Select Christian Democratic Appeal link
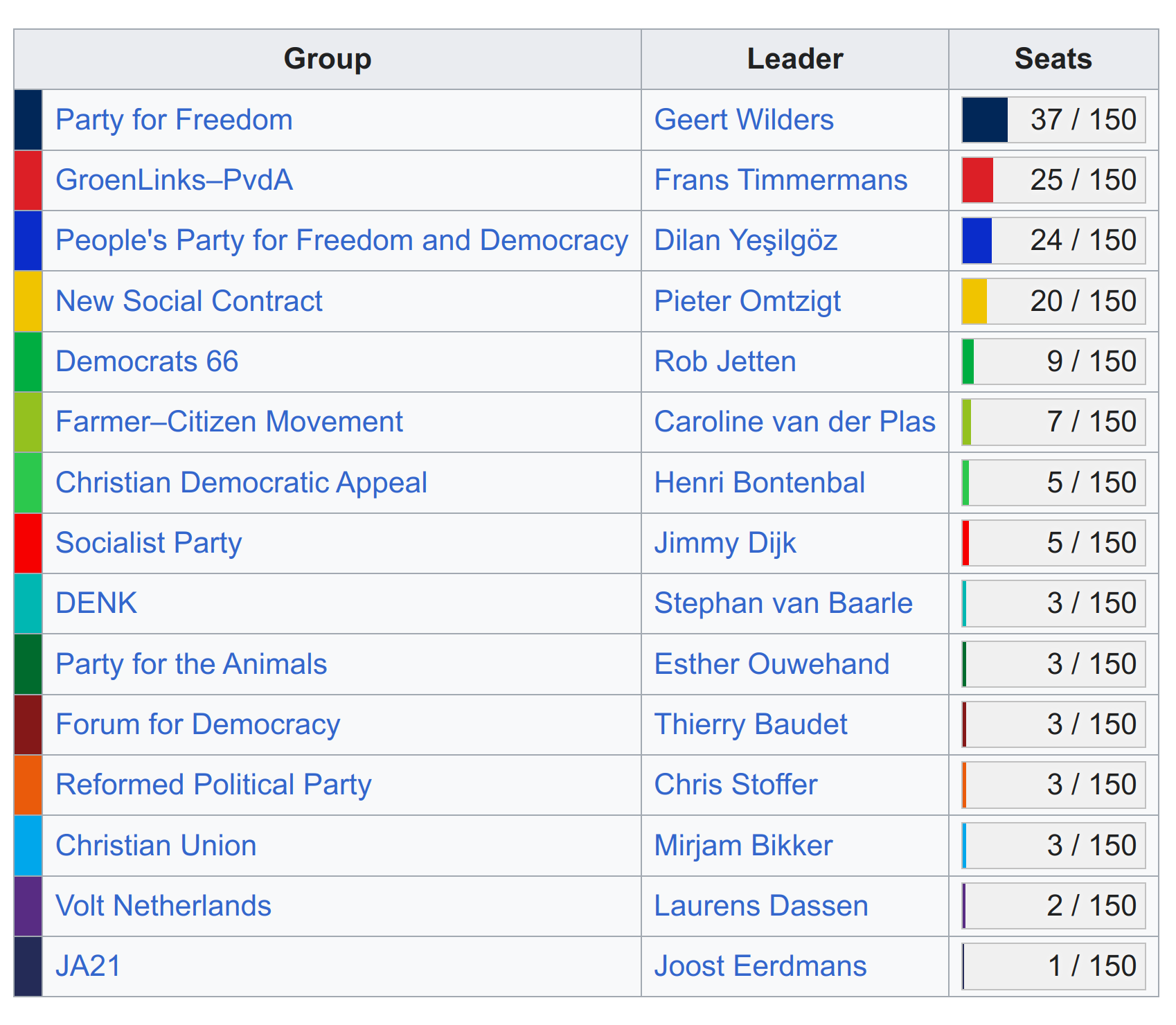 (241, 483)
